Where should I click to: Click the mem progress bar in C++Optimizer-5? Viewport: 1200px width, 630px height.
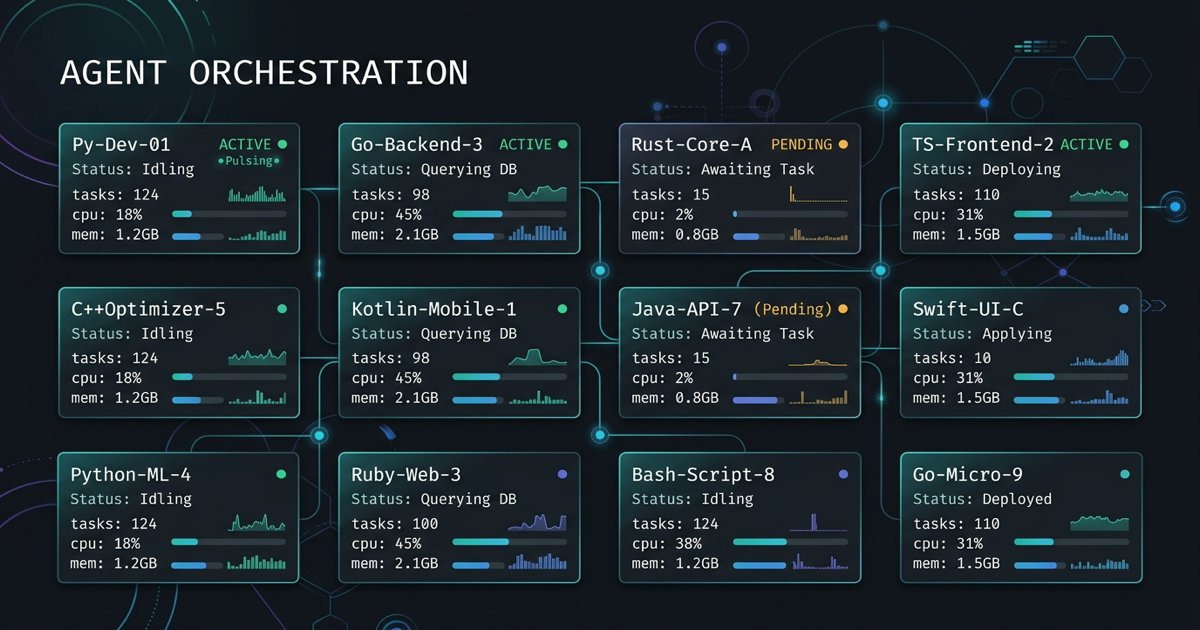[x=198, y=400]
